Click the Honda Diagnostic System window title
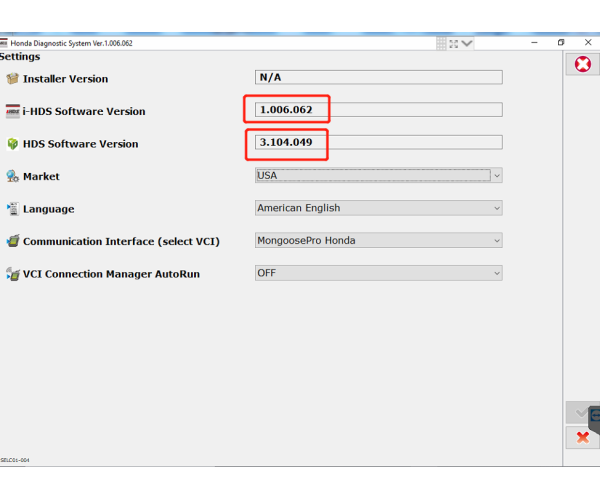600x500 pixels. point(72,43)
